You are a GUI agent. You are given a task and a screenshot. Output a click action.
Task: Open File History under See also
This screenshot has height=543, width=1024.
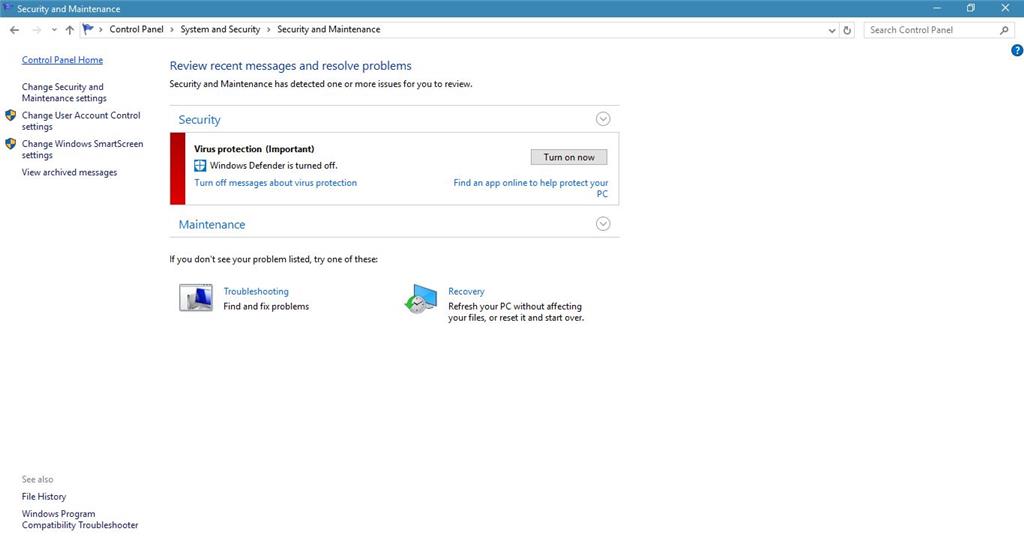pyautogui.click(x=44, y=497)
